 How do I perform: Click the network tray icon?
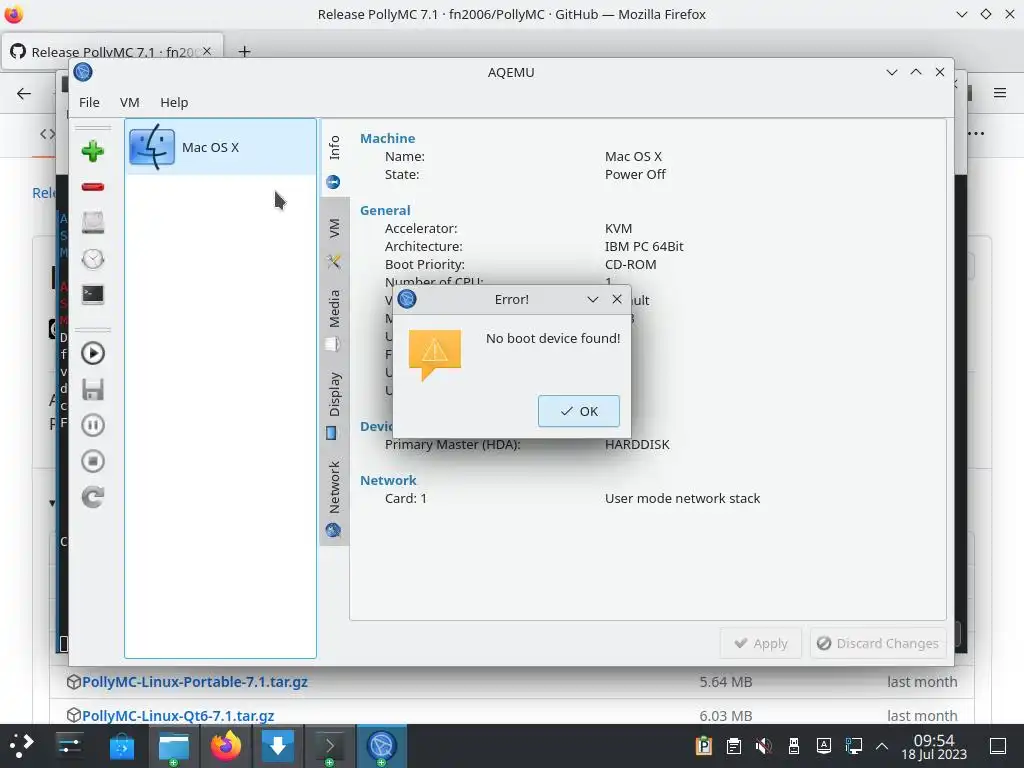[854, 746]
